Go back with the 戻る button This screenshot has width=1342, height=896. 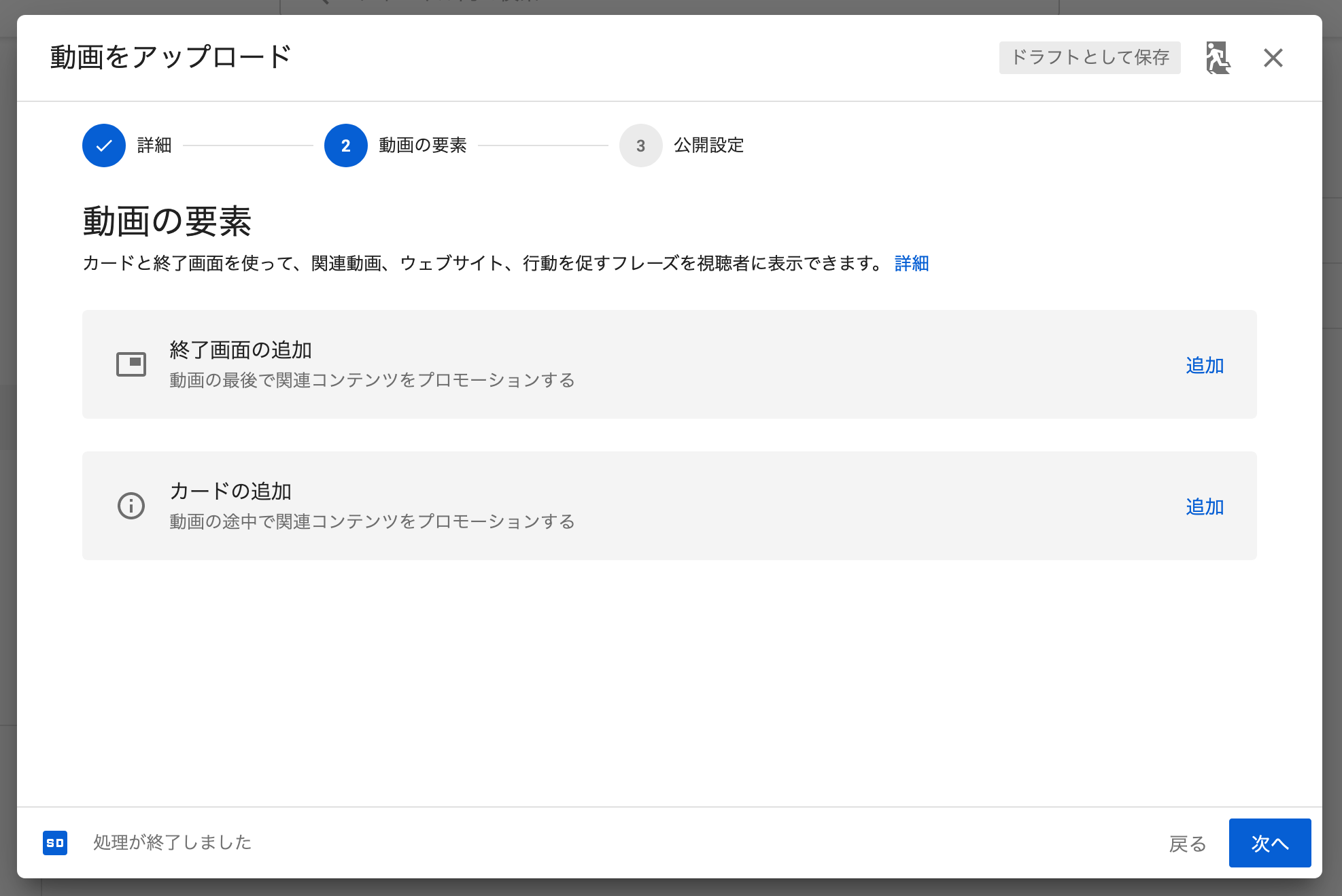click(x=1187, y=844)
